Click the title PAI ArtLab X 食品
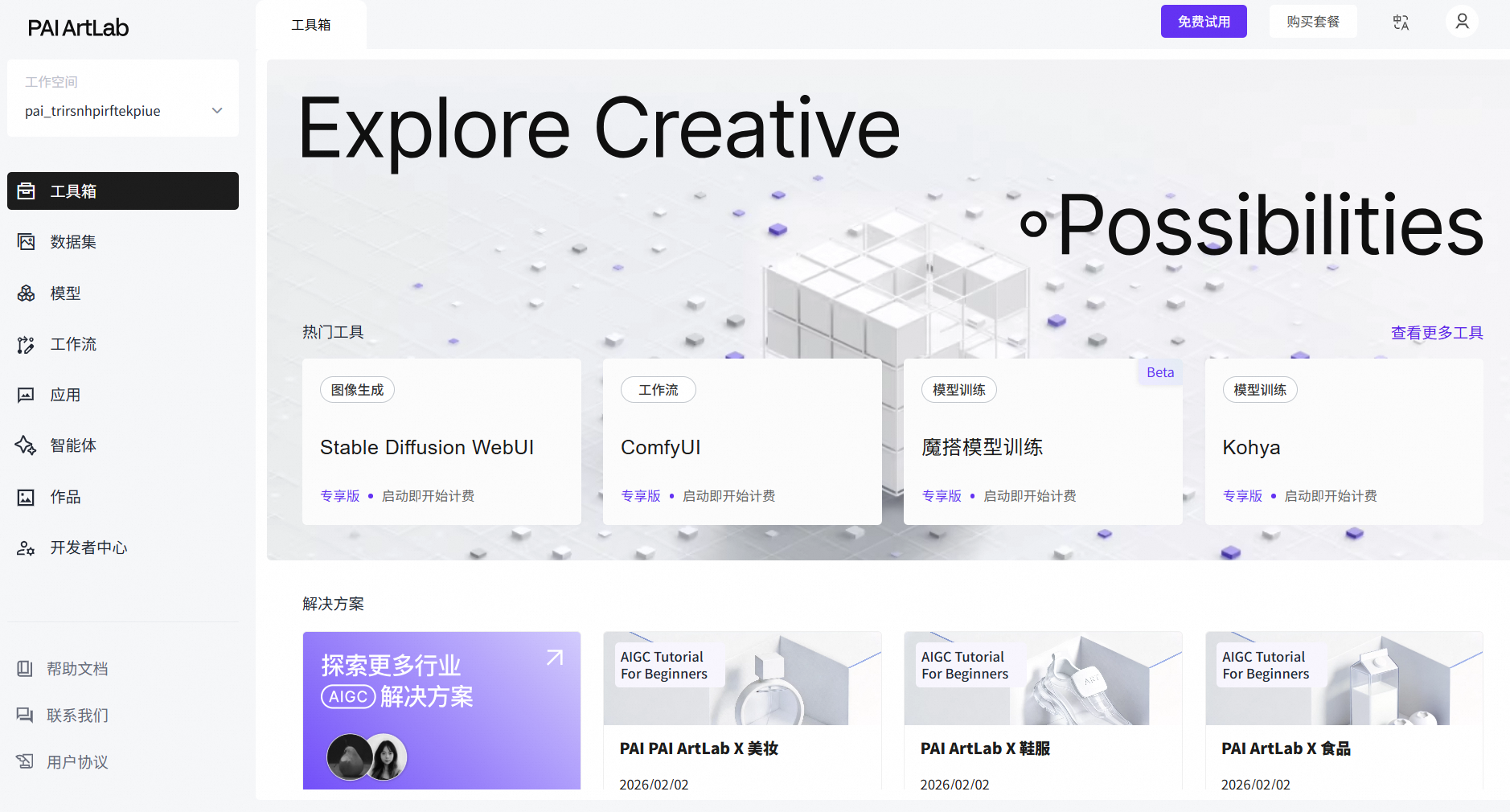Viewport: 1510px width, 812px height. (x=1286, y=748)
